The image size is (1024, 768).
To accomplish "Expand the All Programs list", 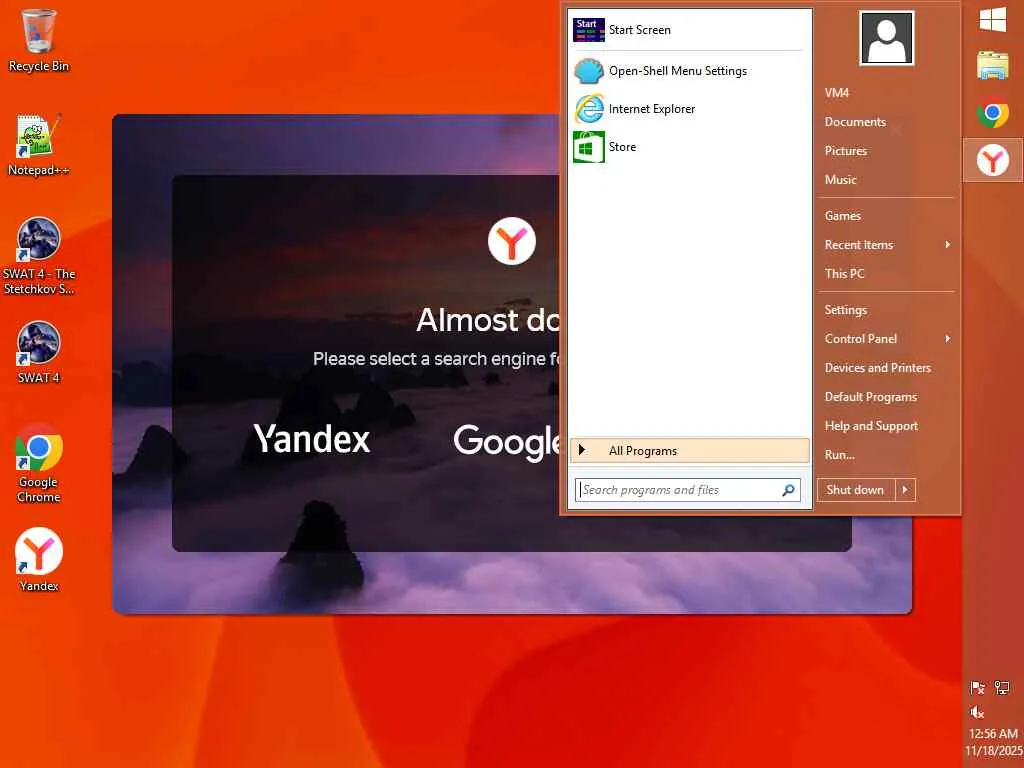I will (690, 451).
